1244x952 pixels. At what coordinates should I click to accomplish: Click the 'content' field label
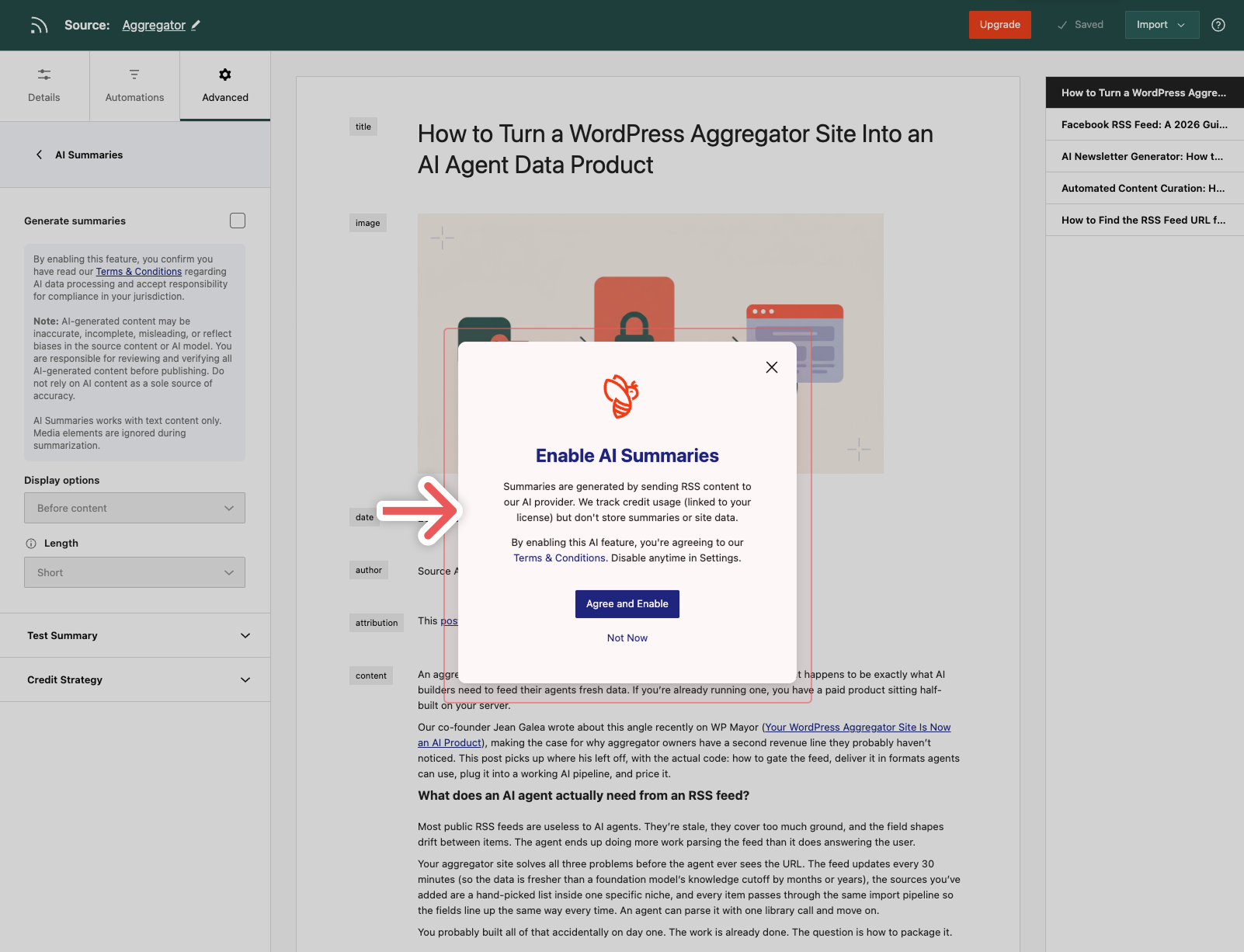(371, 676)
